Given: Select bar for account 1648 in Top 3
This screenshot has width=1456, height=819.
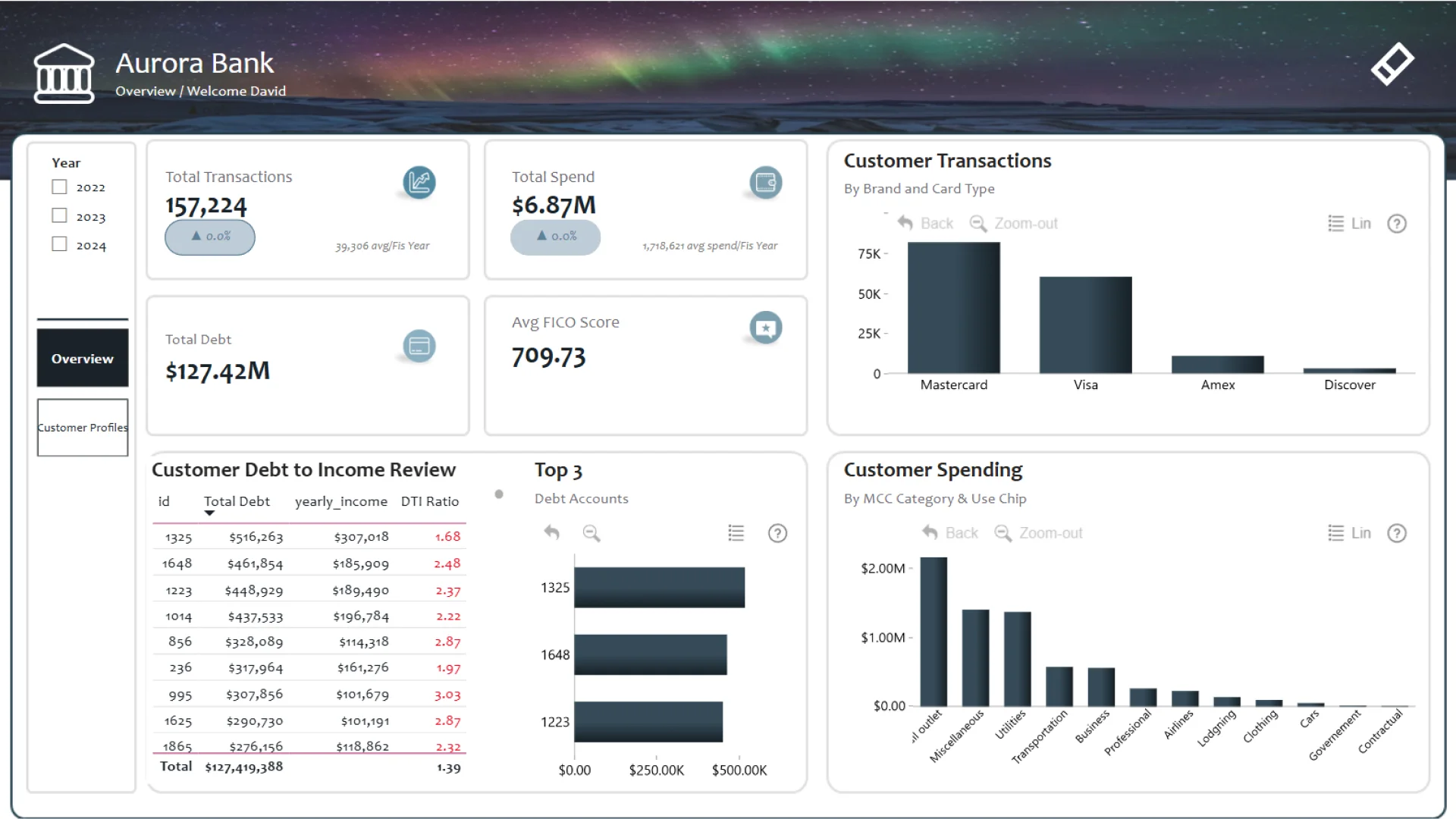Looking at the screenshot, I should pyautogui.click(x=651, y=654).
